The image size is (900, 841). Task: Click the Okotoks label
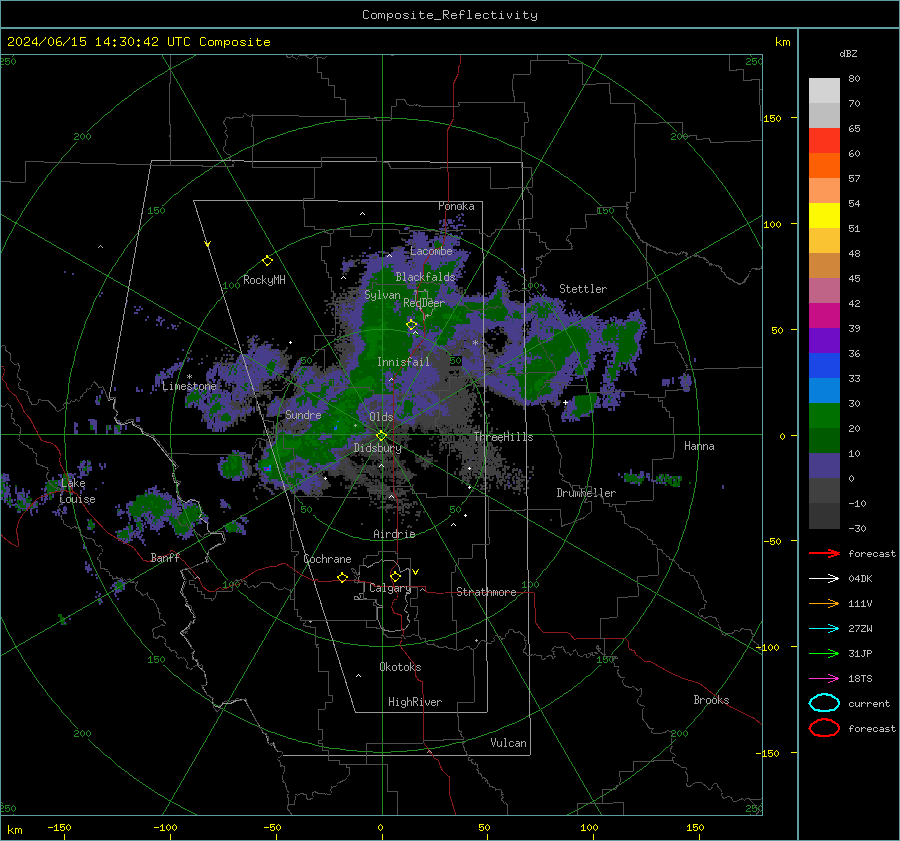click(x=400, y=667)
